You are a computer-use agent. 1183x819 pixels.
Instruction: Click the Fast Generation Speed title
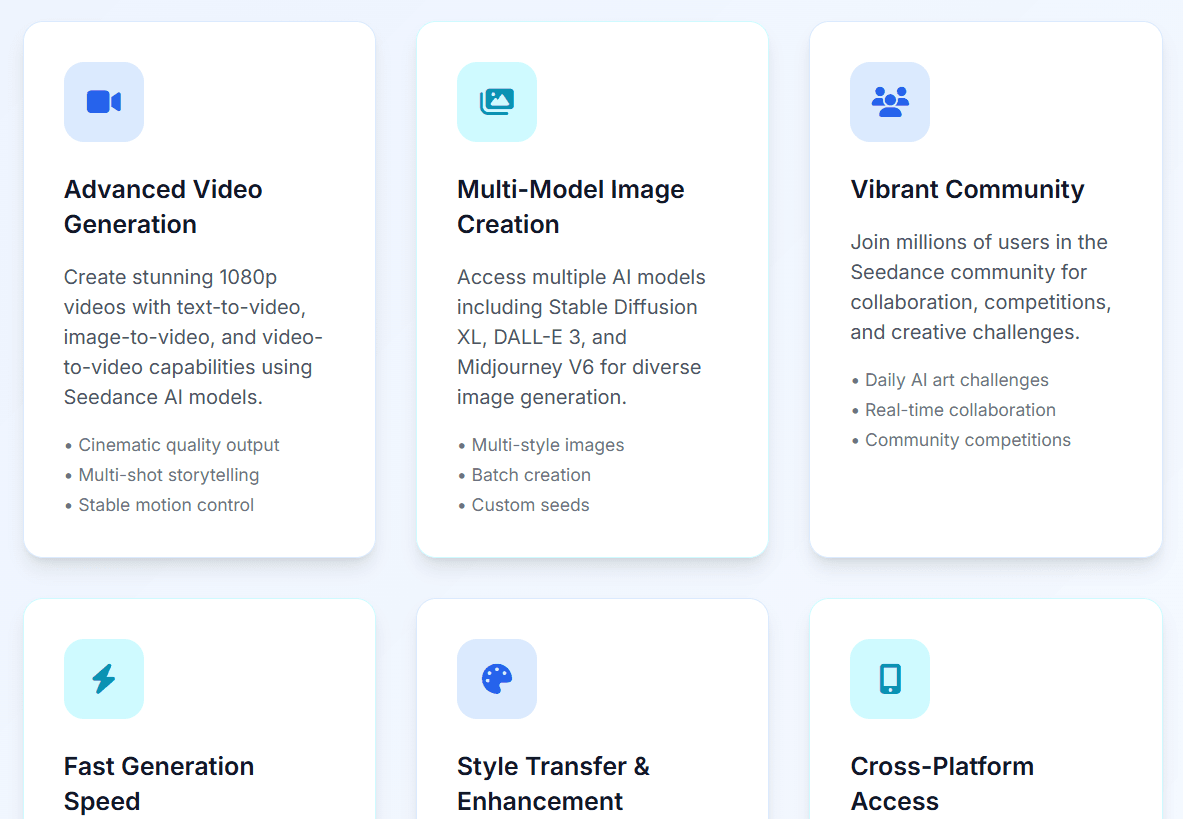159,783
